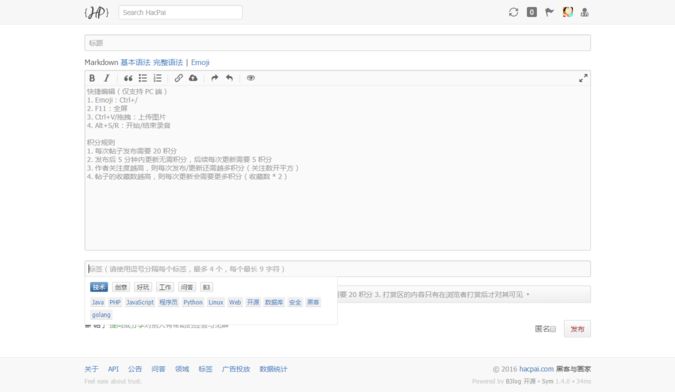Click the cloud upload icon in toolbar
Screen dimensions: 675x392
coord(193,78)
